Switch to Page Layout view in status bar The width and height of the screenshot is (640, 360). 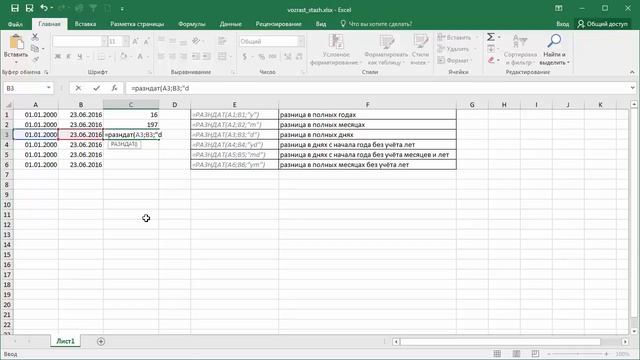click(x=516, y=354)
